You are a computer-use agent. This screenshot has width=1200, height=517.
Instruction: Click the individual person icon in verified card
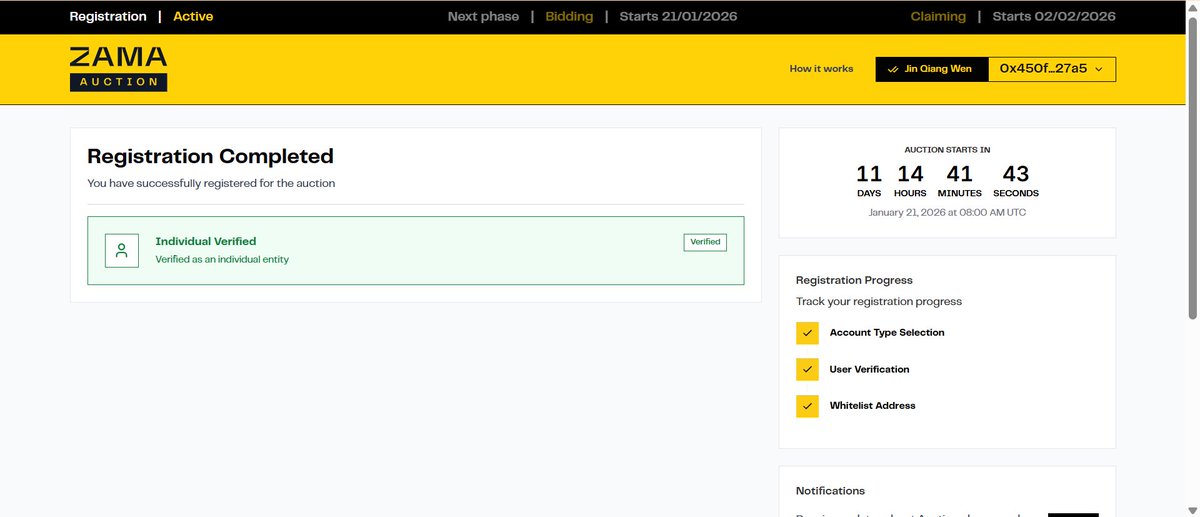coord(122,251)
